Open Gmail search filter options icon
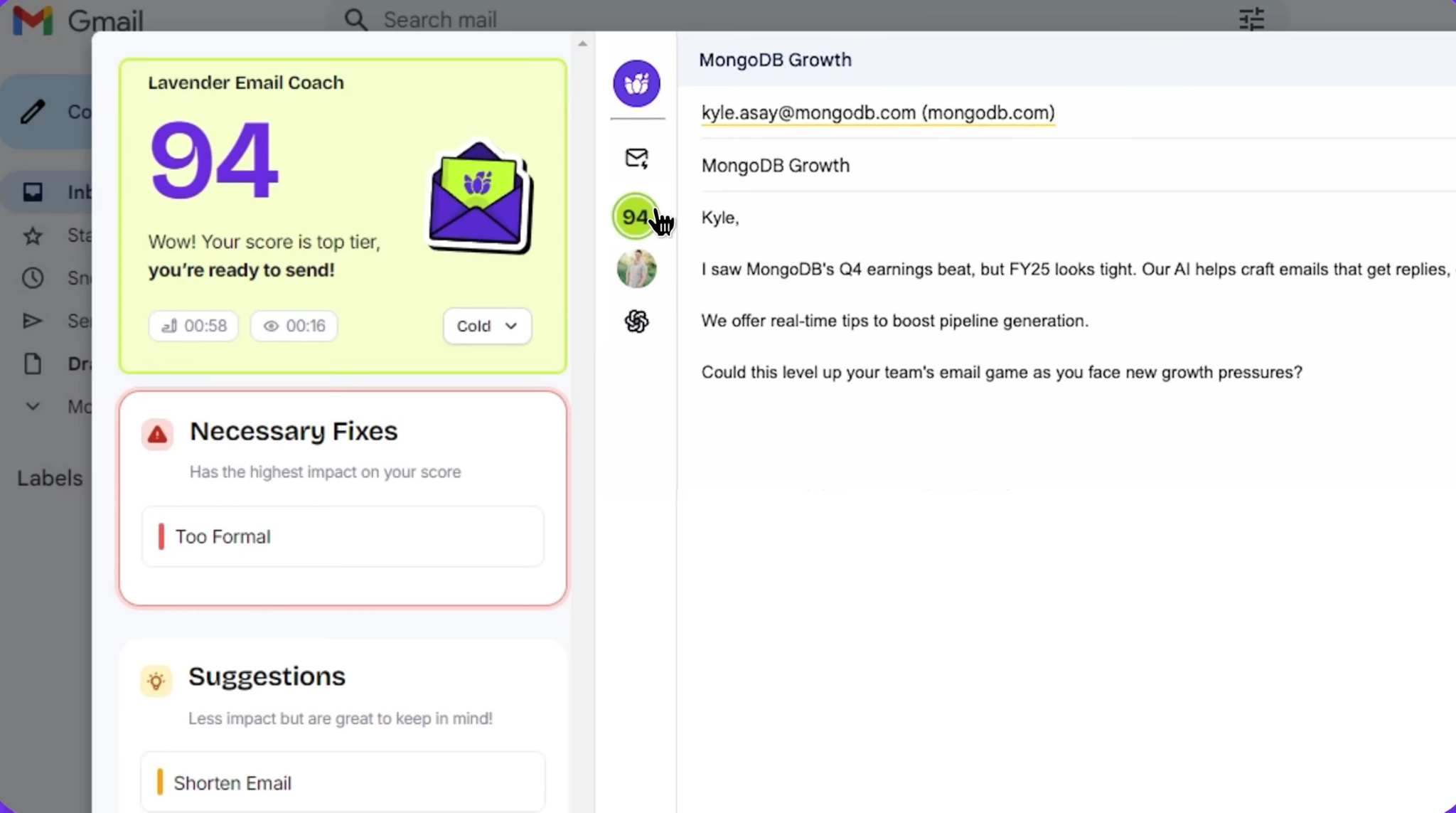The height and width of the screenshot is (813, 1456). pos(1251,19)
